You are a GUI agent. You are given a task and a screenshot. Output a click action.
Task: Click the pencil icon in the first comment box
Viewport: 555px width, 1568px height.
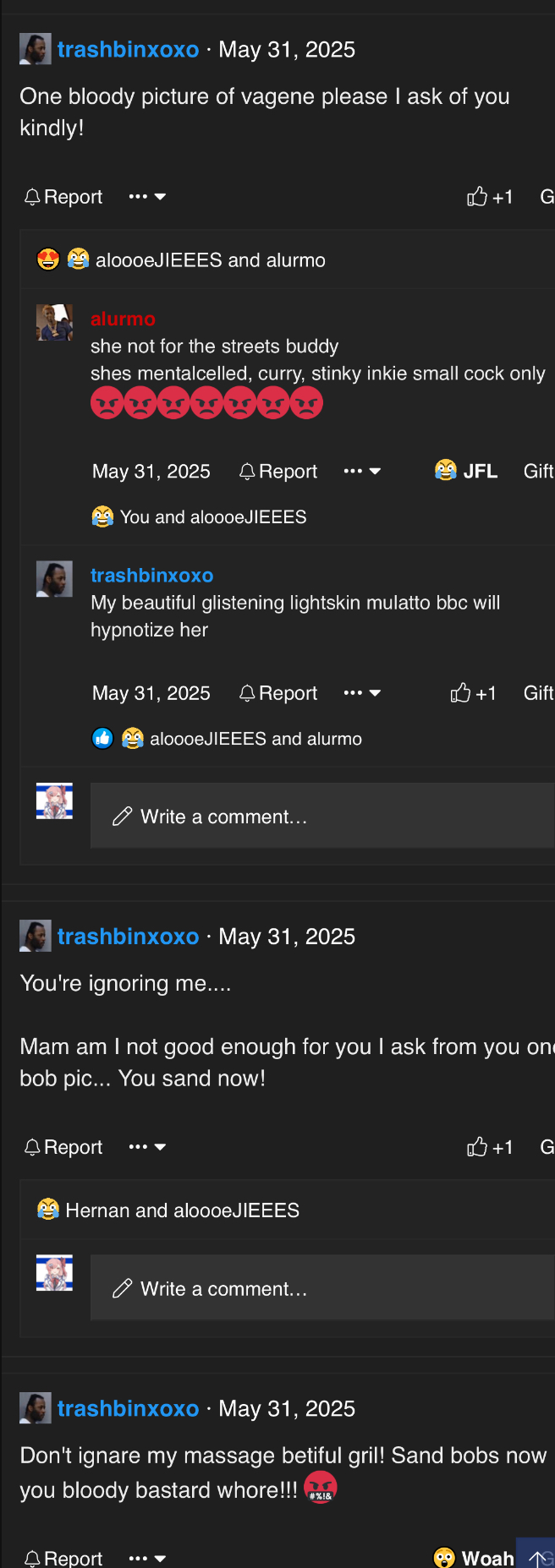[x=123, y=817]
